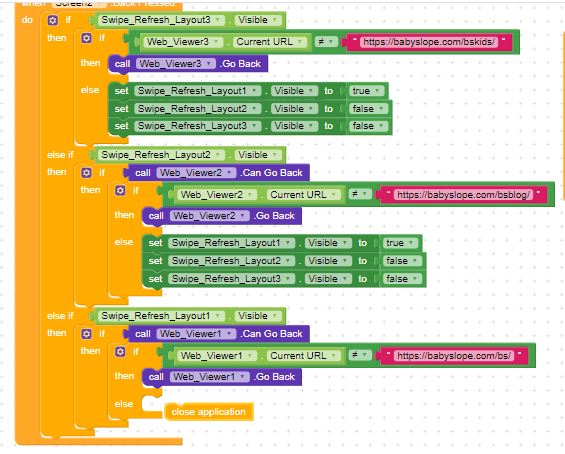The height and width of the screenshot is (454, 565).
Task: Open the Swipe_Refresh_Layout2 dropdown in the else if condition
Action: point(161,155)
